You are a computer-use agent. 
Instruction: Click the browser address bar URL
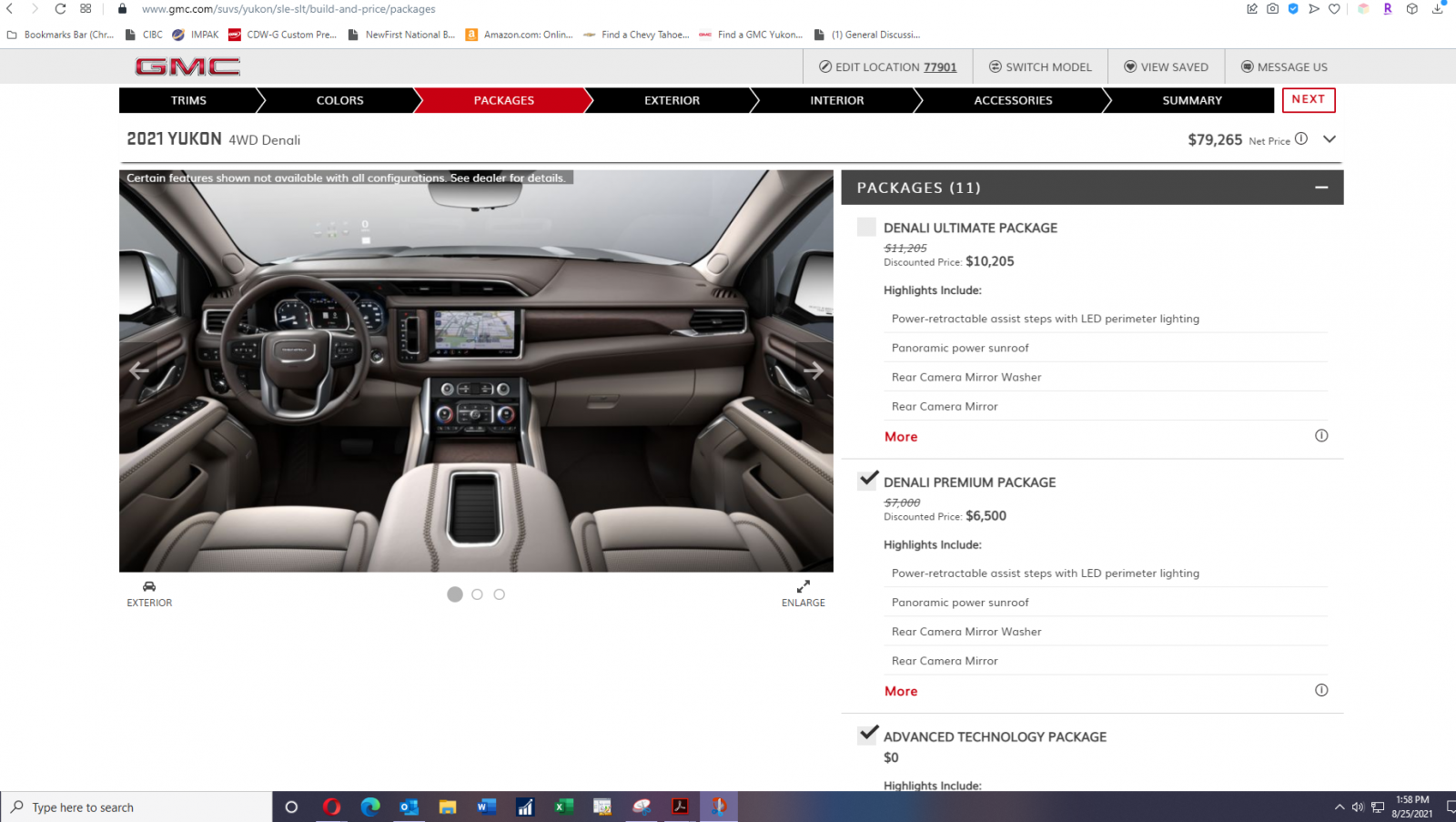point(288,9)
